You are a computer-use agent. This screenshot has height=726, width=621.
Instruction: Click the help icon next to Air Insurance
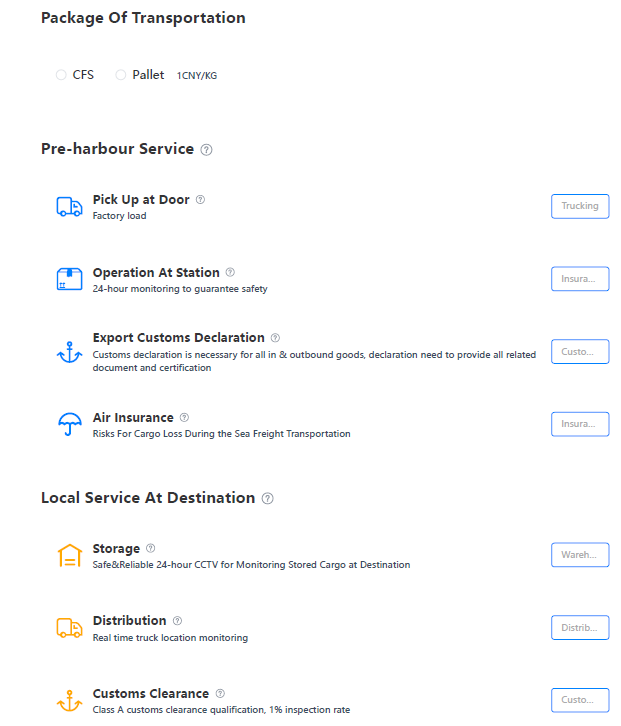pos(184,418)
